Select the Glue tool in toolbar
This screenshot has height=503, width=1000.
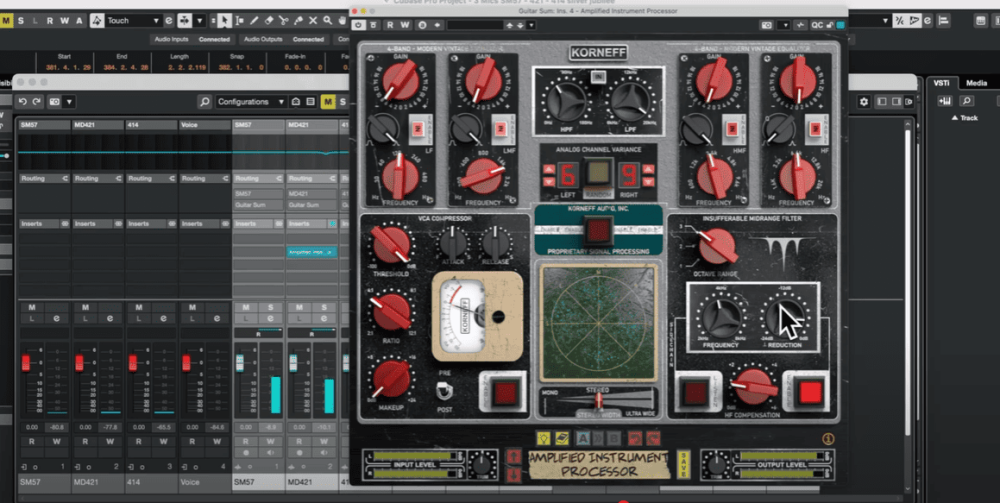point(298,20)
